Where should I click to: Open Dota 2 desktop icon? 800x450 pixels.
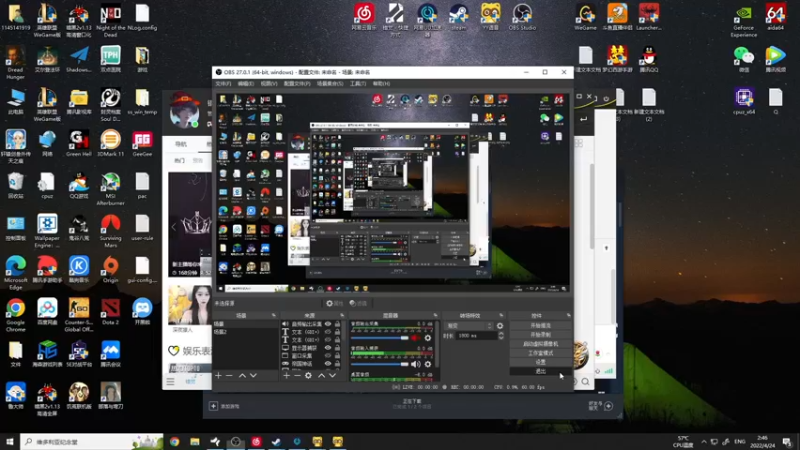click(110, 312)
